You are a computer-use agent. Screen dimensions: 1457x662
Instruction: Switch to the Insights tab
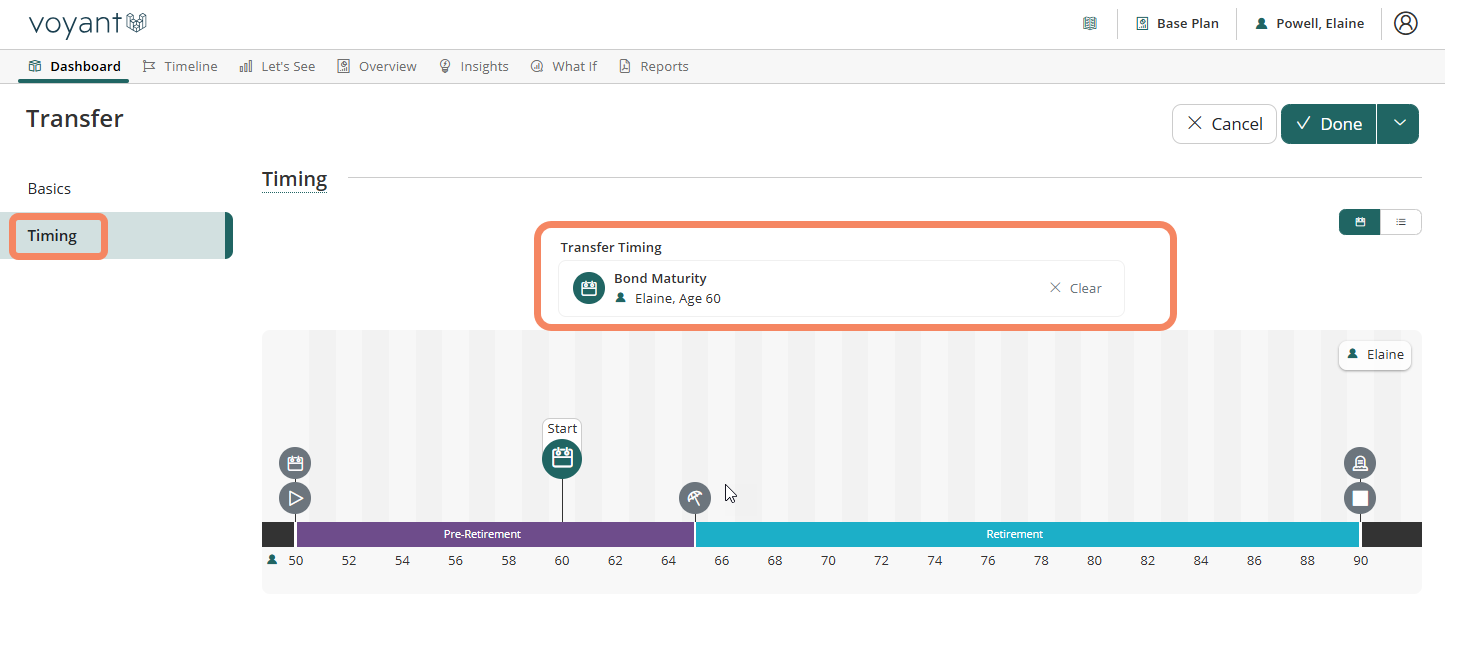[x=474, y=66]
